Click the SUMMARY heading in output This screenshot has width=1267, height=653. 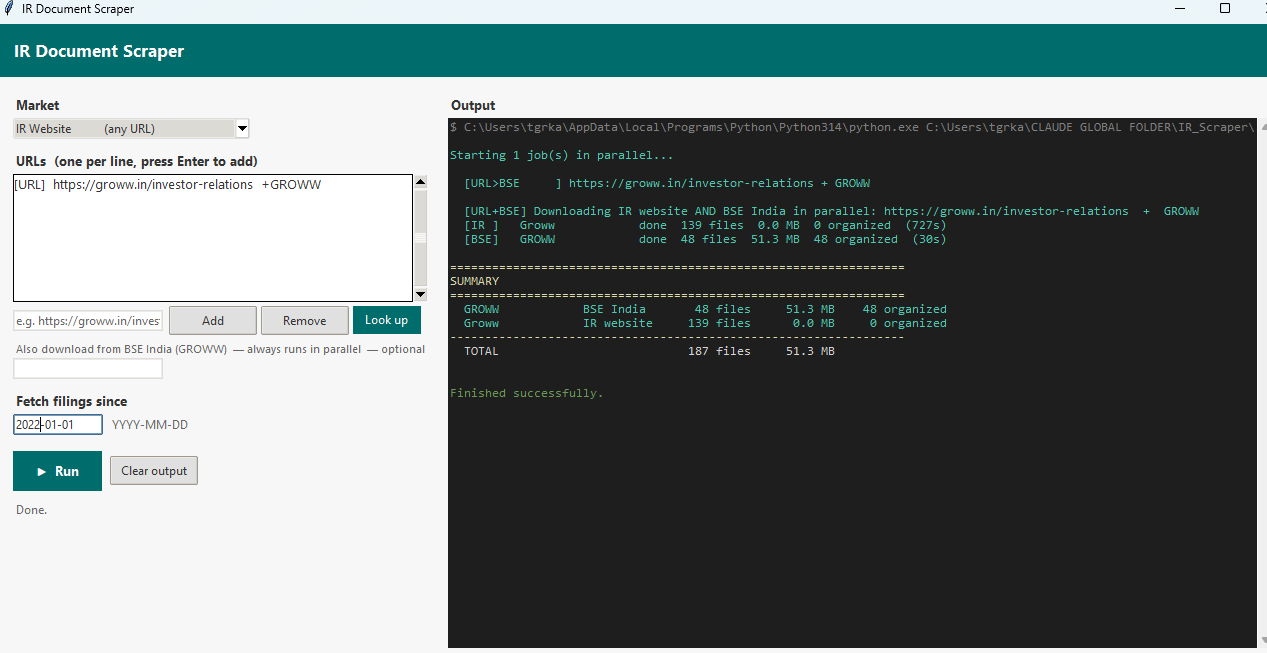point(474,281)
